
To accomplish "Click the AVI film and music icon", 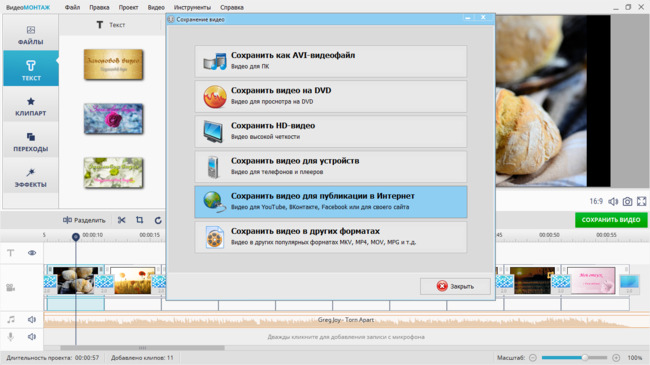I will [x=215, y=61].
